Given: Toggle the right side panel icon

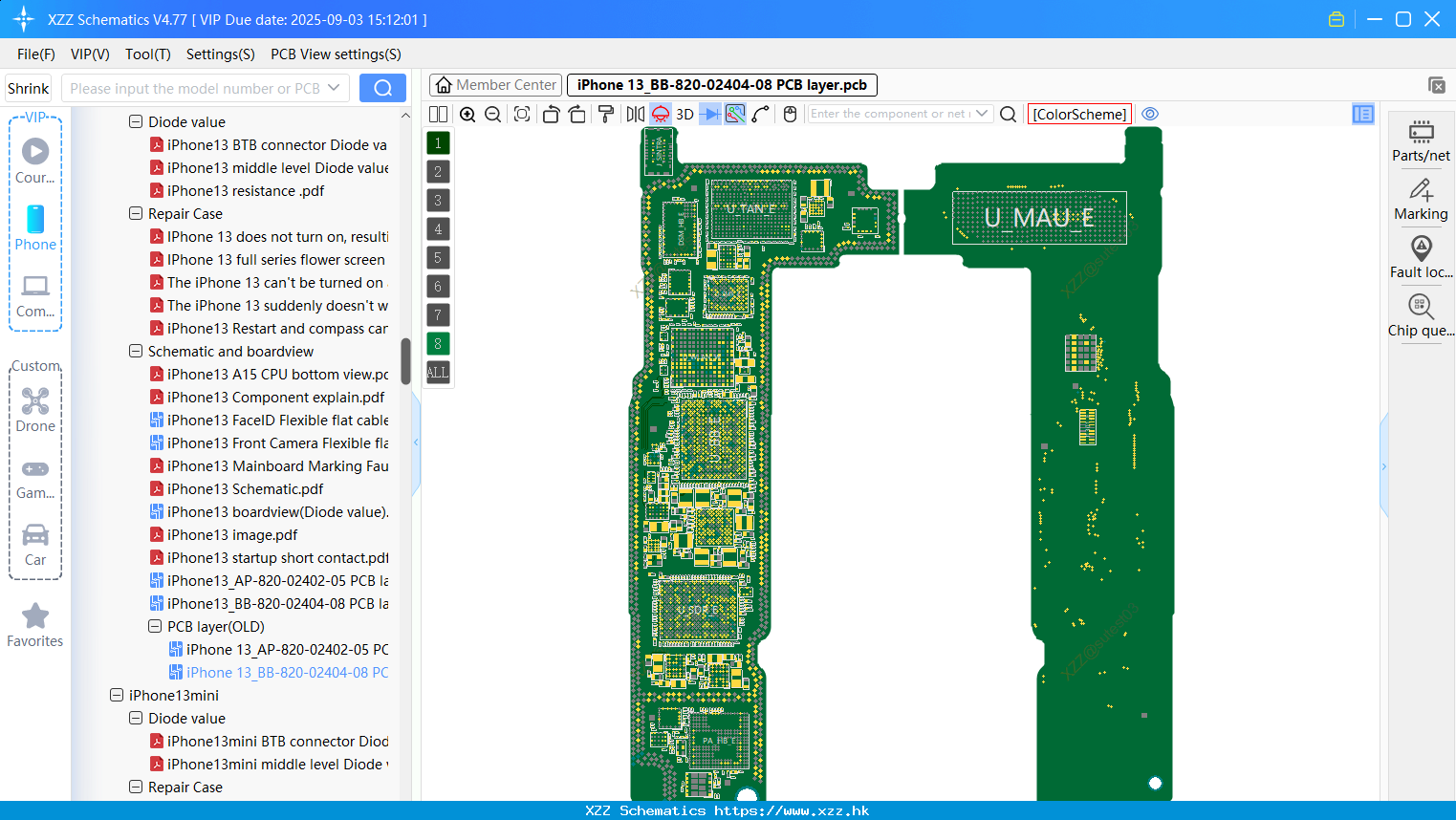Looking at the screenshot, I should (1363, 114).
